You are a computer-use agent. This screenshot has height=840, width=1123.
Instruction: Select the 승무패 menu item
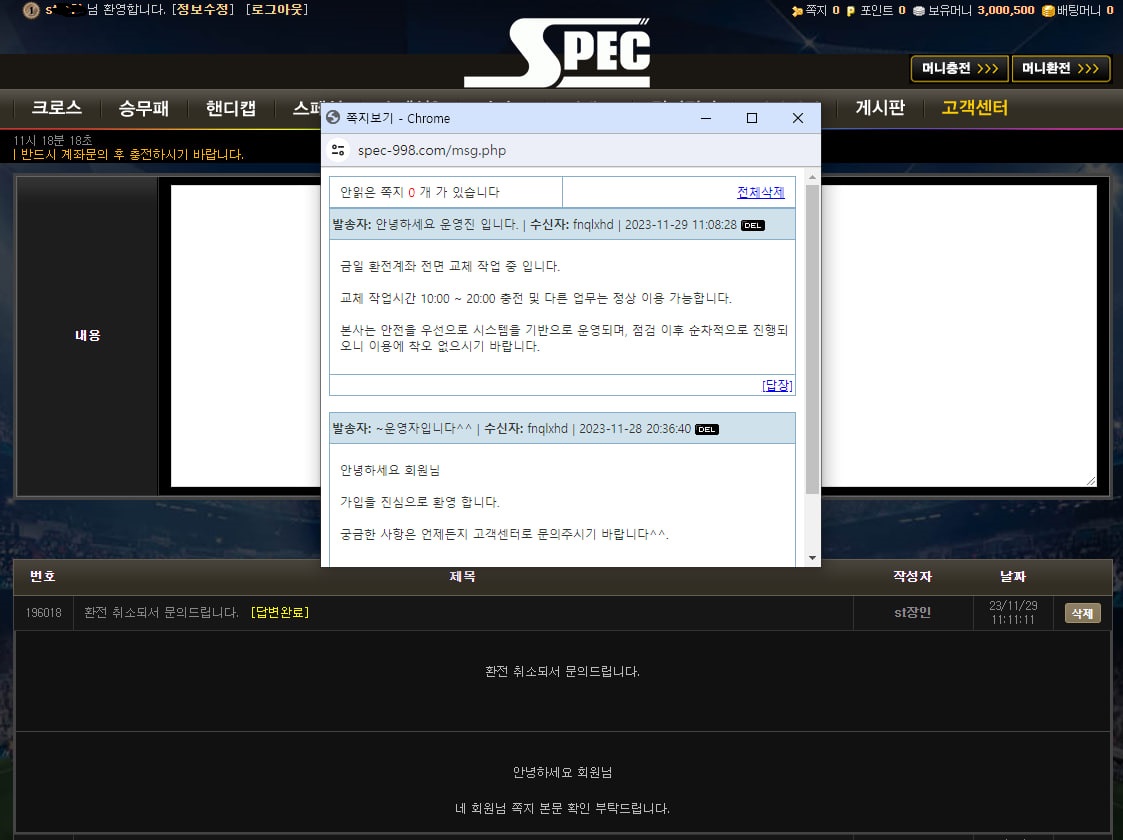tap(143, 108)
